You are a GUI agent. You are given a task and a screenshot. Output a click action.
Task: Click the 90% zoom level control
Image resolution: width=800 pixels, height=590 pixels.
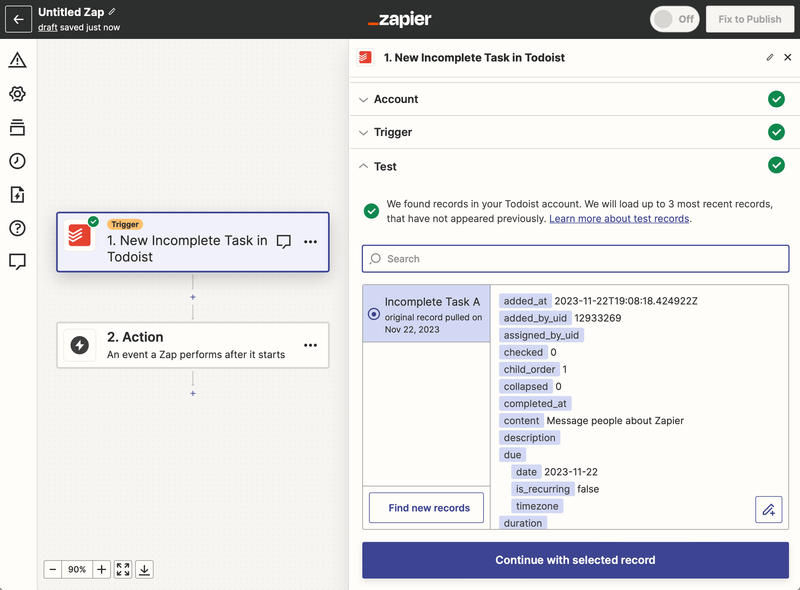click(78, 569)
